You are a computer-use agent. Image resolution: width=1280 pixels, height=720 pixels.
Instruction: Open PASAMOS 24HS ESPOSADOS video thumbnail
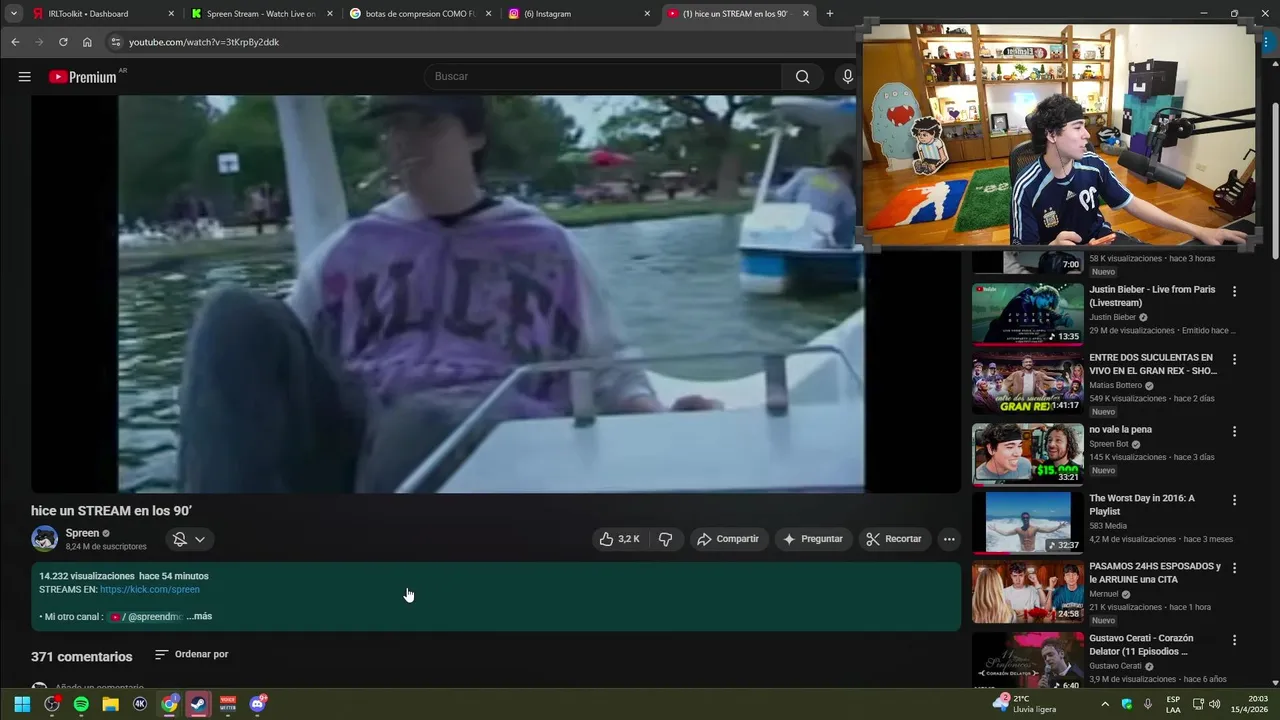1028,592
